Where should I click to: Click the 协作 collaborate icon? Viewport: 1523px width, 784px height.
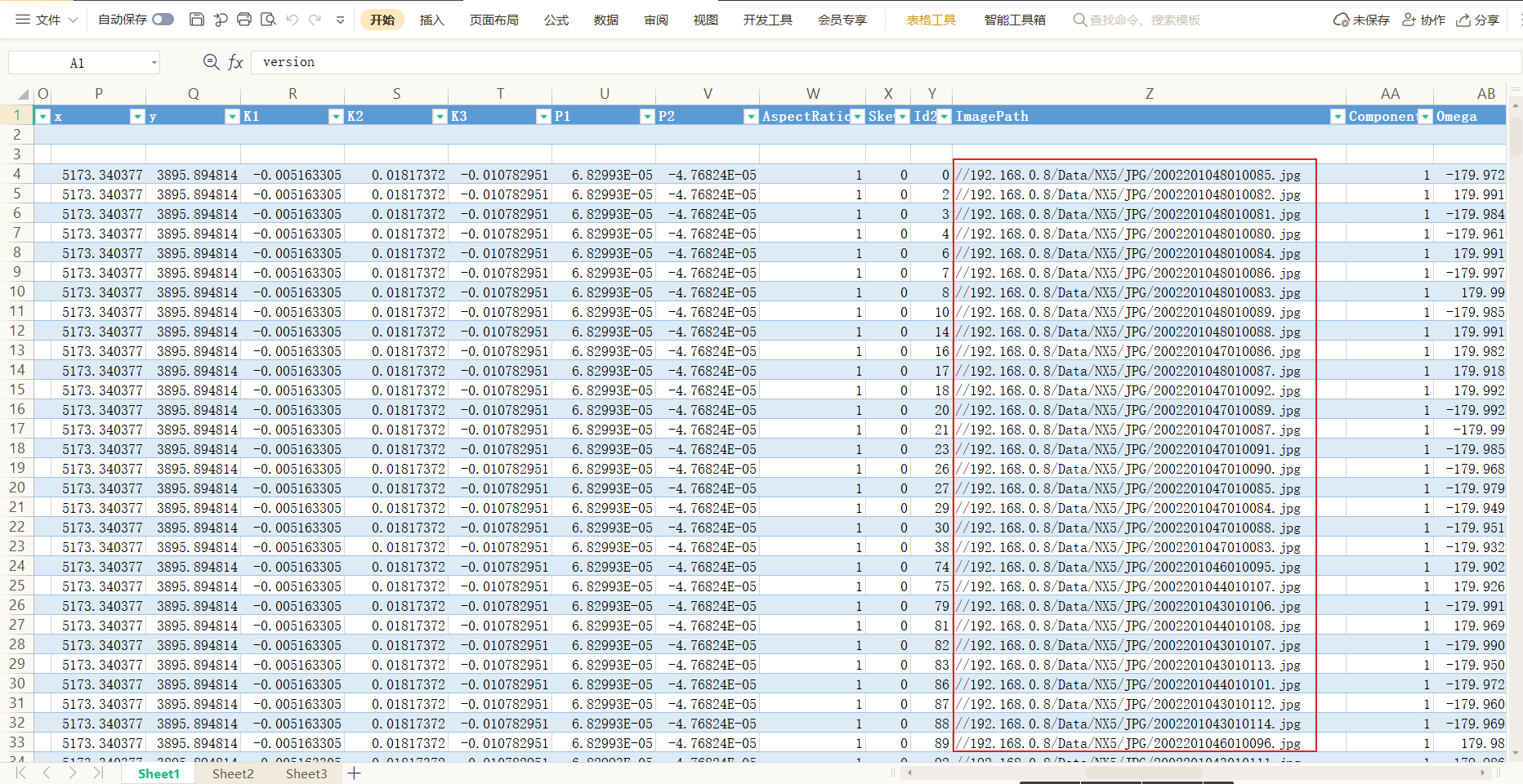coord(1409,20)
